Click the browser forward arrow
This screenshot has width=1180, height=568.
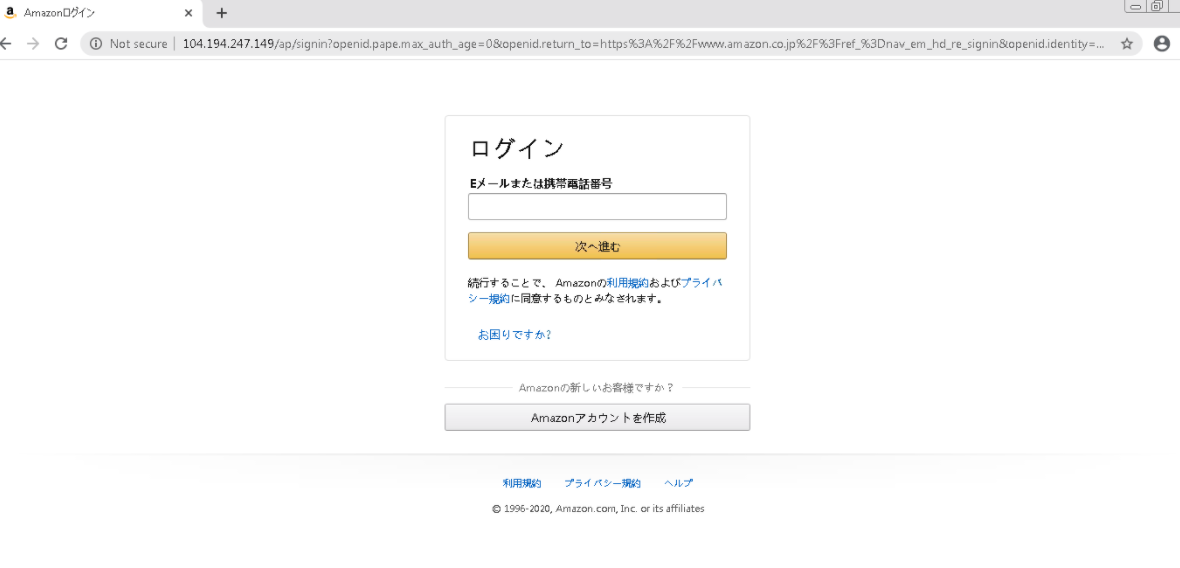click(x=32, y=44)
